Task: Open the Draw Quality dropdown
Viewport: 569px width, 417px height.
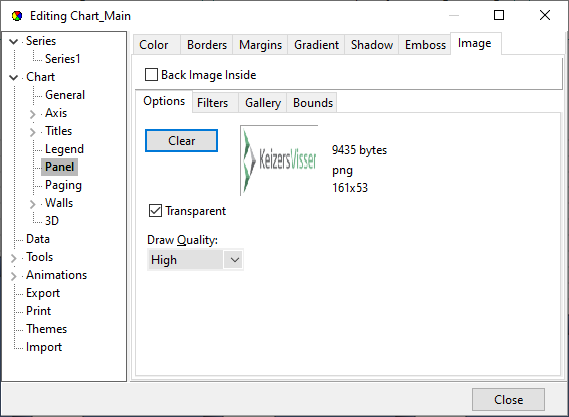Action: (234, 260)
